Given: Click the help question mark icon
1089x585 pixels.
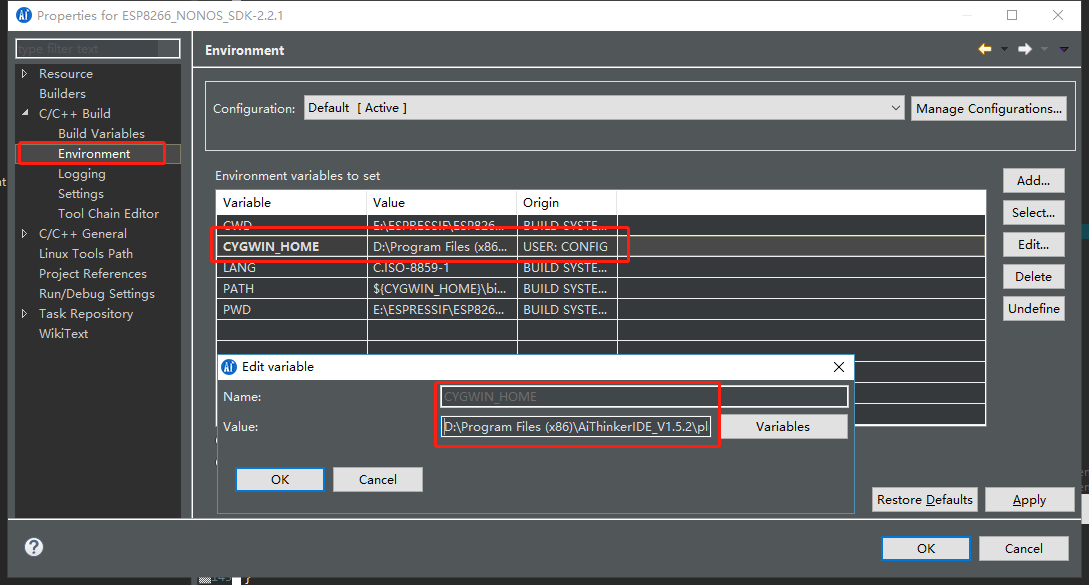Looking at the screenshot, I should pyautogui.click(x=33, y=547).
